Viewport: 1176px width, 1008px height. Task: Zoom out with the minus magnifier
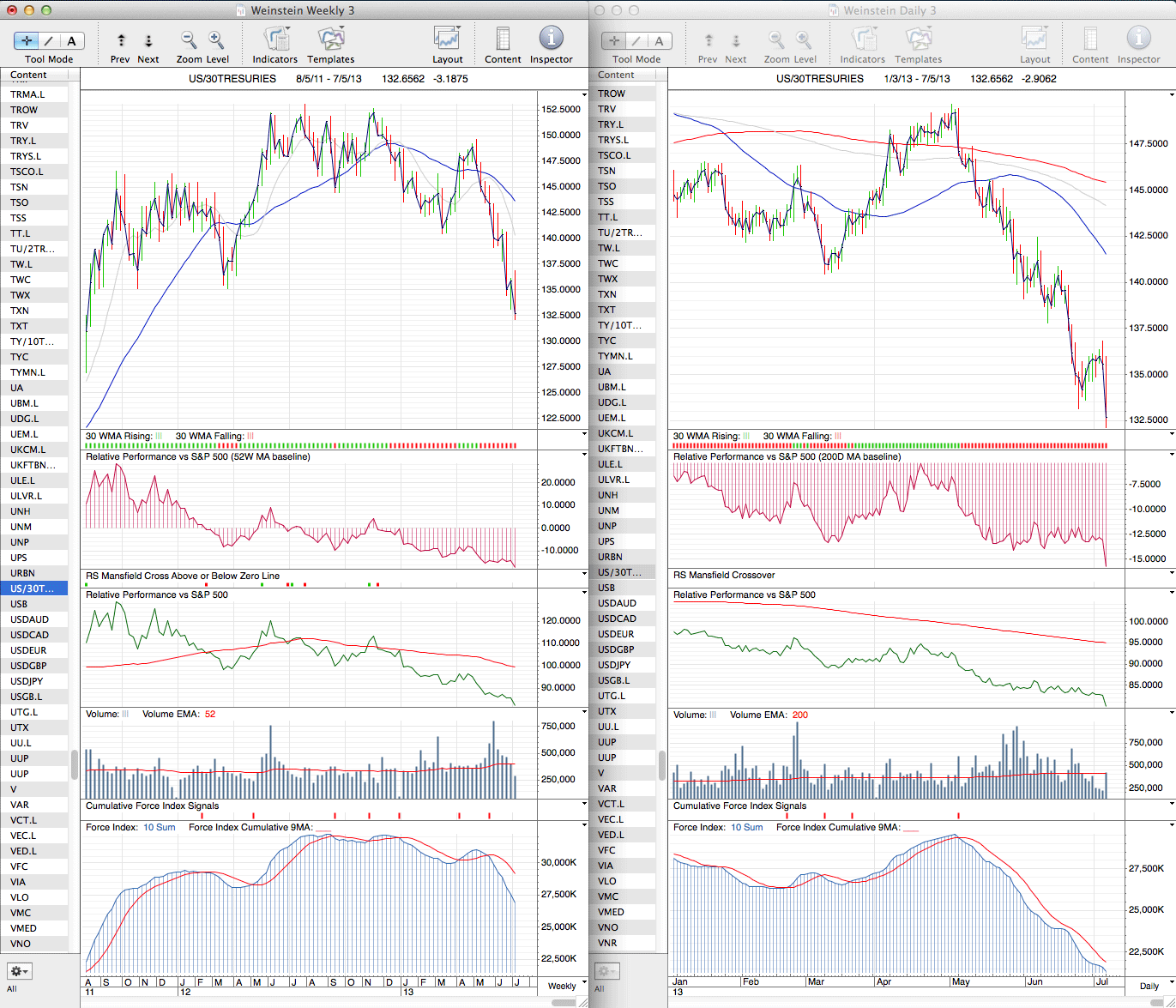click(x=189, y=40)
